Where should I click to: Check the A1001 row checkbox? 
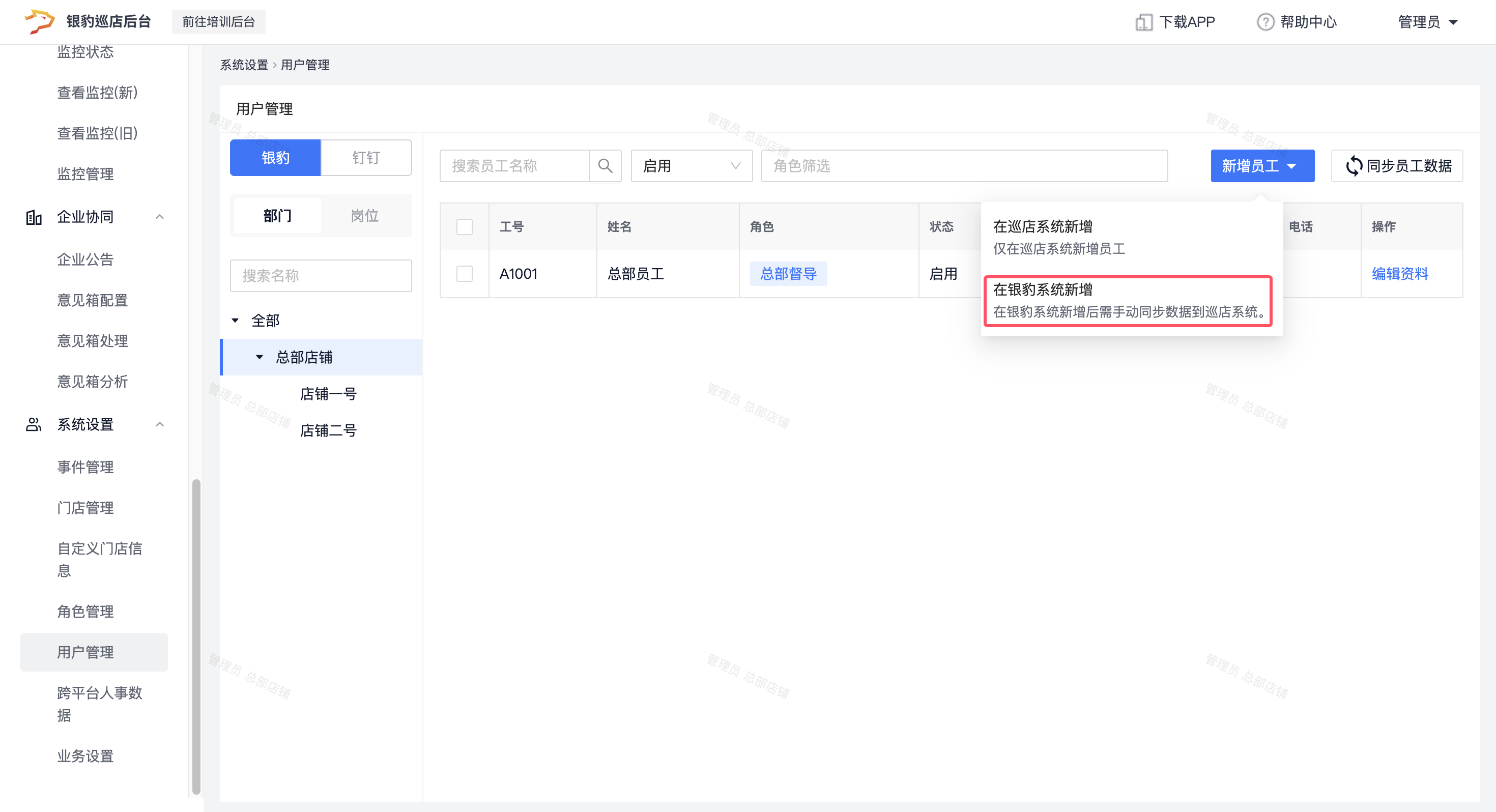click(465, 274)
